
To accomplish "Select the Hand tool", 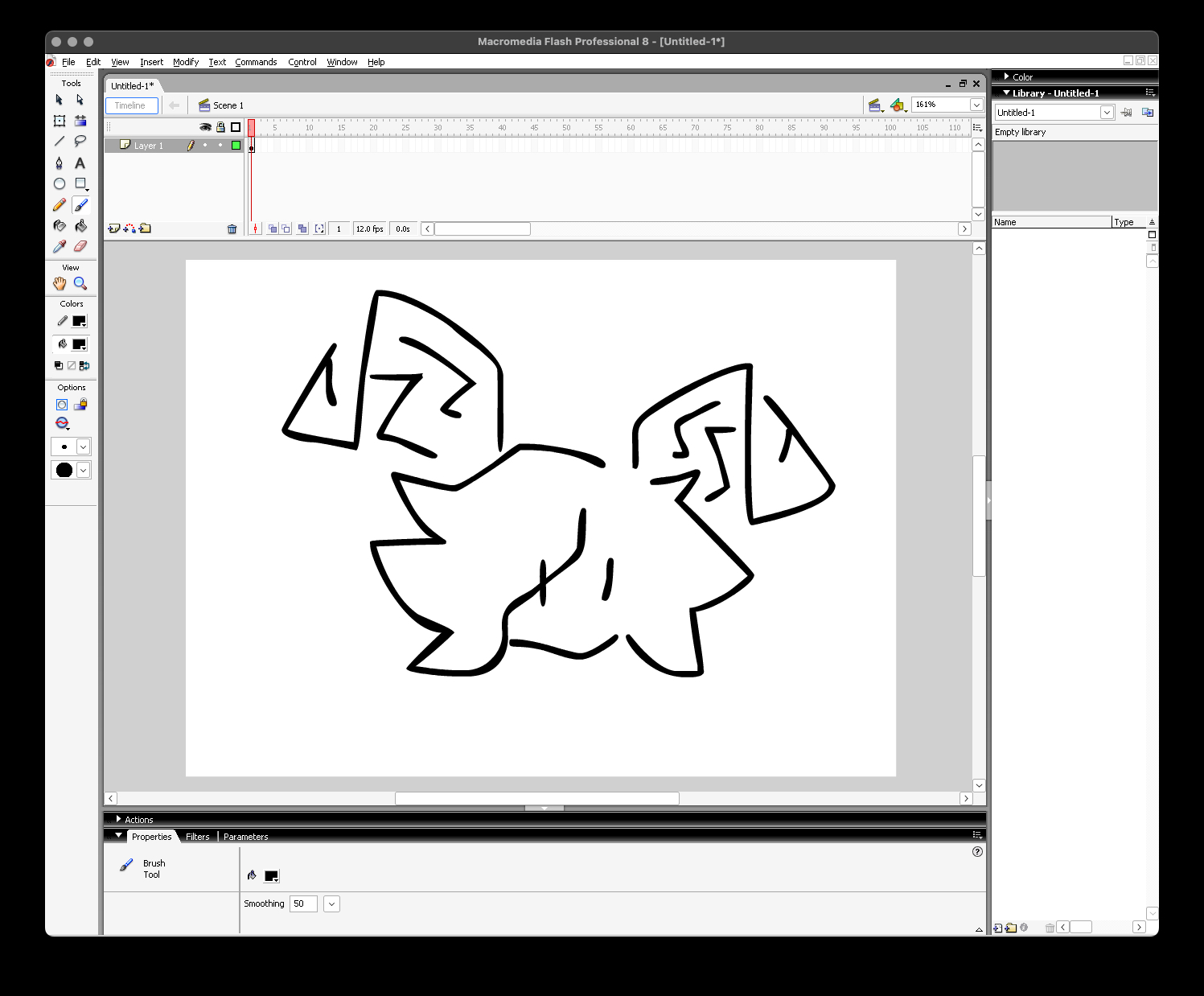I will 60,283.
